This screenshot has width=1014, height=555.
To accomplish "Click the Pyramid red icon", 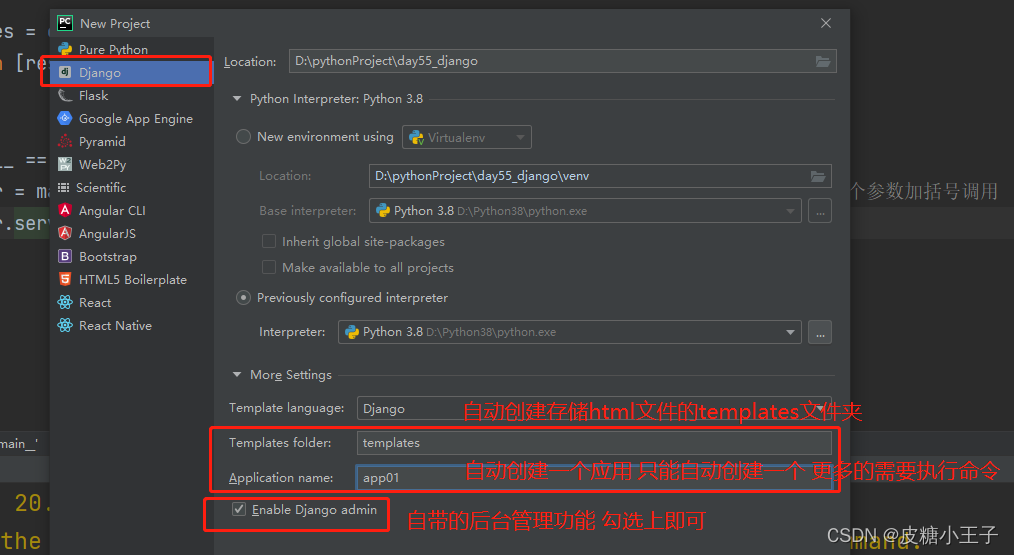I will pos(65,142).
